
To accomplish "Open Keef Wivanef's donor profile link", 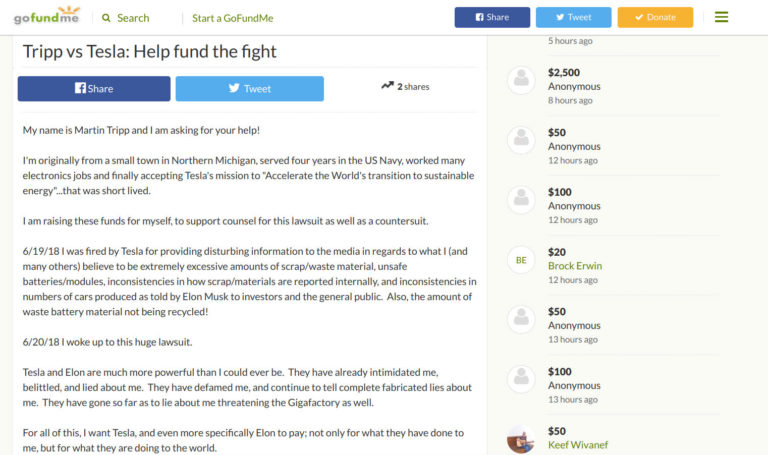I will pyautogui.click(x=577, y=445).
